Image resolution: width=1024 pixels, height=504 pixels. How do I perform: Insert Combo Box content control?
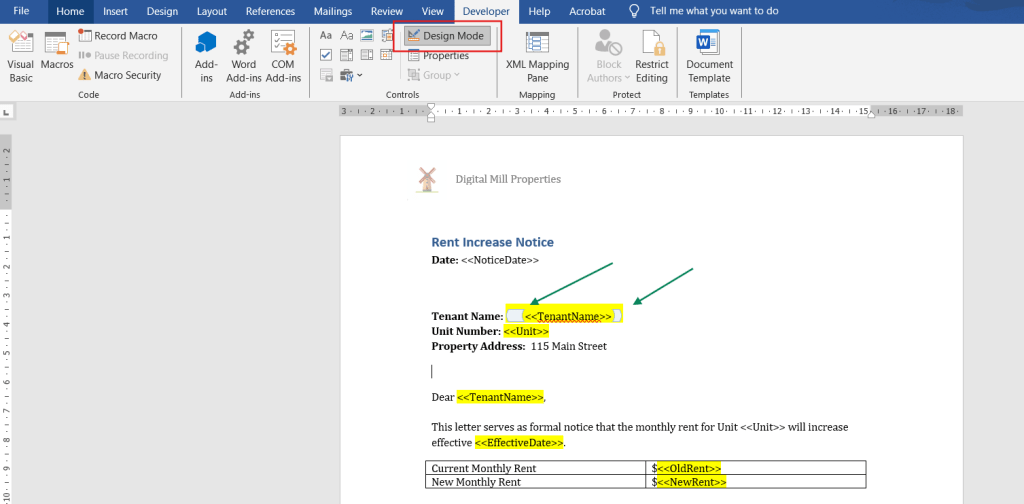tap(347, 55)
